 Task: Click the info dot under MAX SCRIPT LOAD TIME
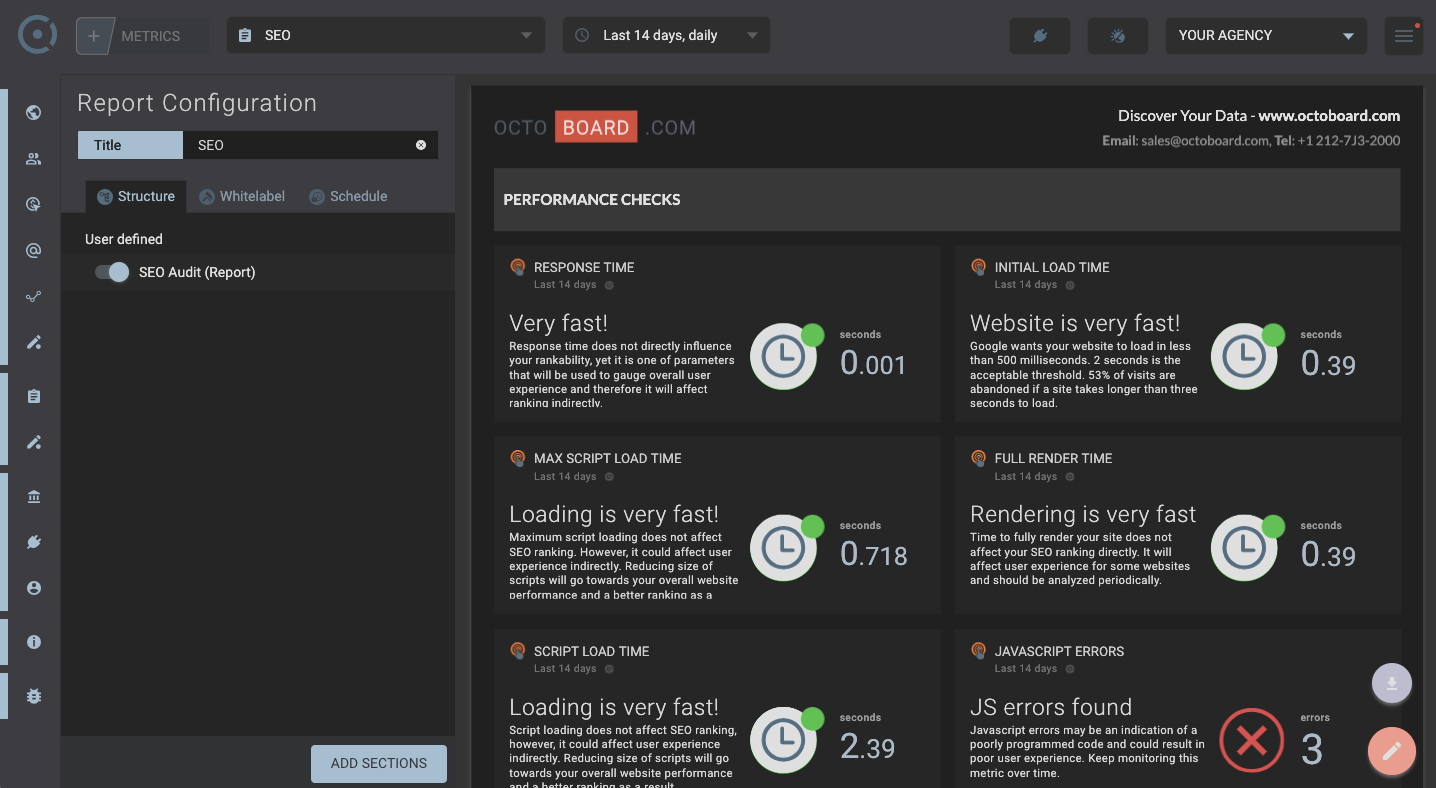tap(609, 477)
